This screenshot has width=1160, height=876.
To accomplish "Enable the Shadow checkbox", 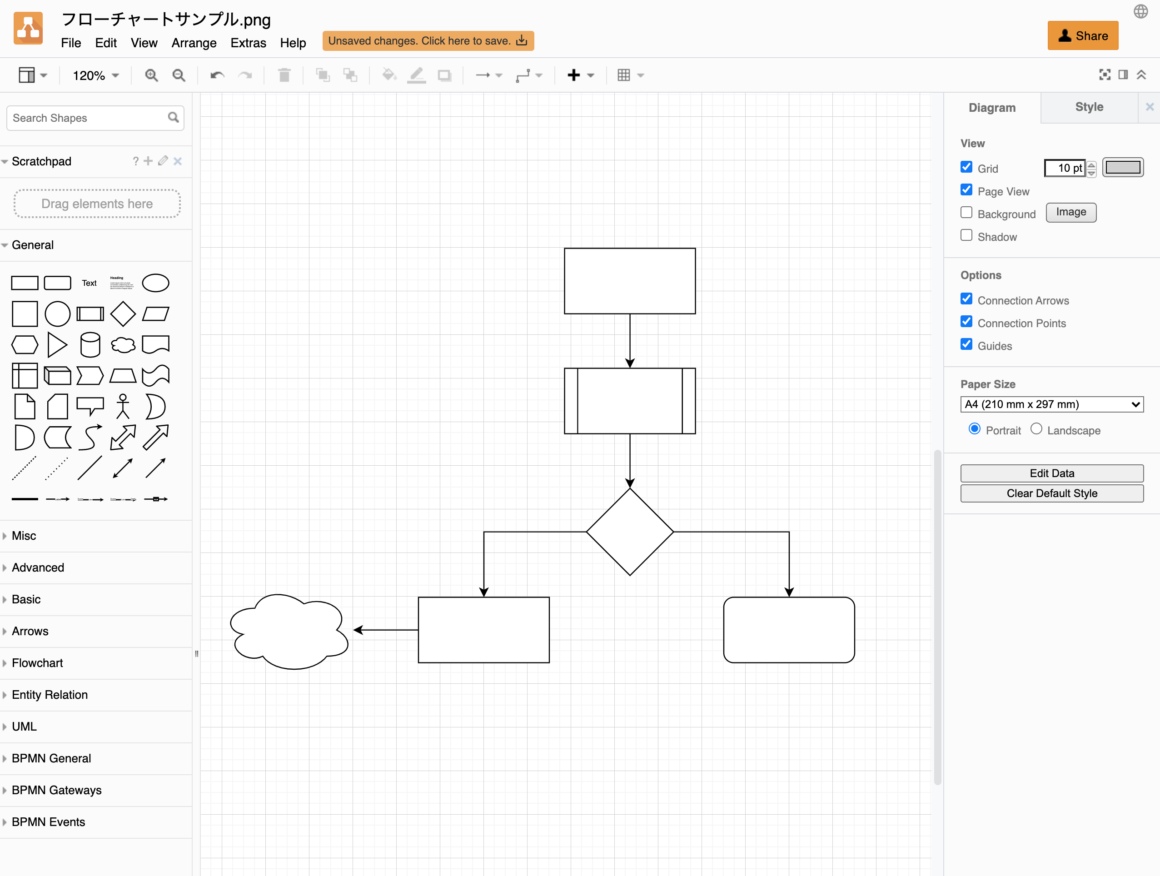I will pos(966,236).
